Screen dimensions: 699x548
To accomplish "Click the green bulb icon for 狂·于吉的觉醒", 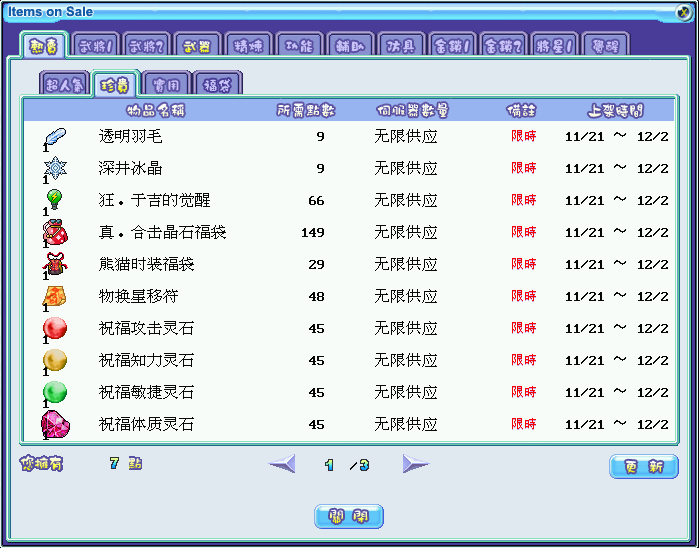I will (x=54, y=201).
